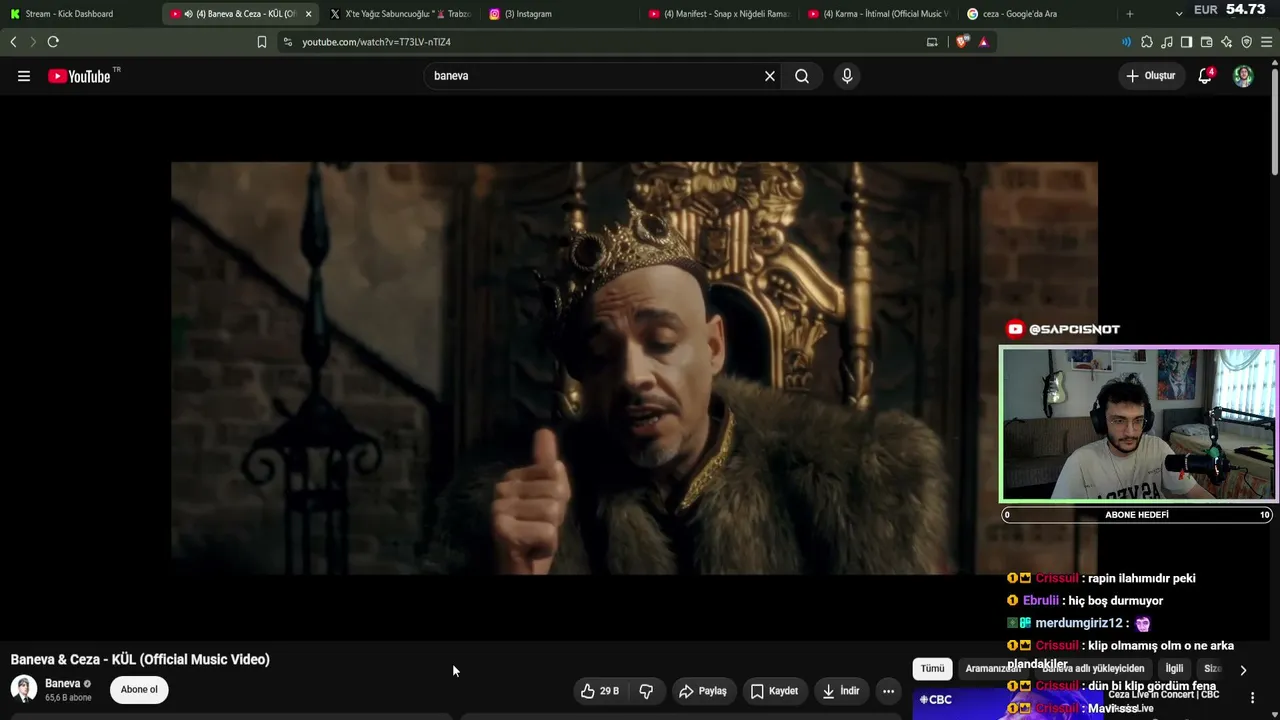Select the Tümü filter chip
Image resolution: width=1280 pixels, height=720 pixels.
pos(932,669)
